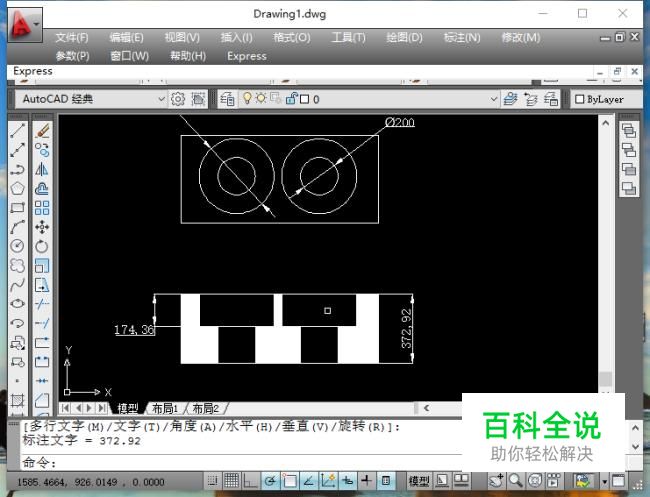Select the Insert Block tool
Viewport: 650px width, 497px height.
pos(17,342)
